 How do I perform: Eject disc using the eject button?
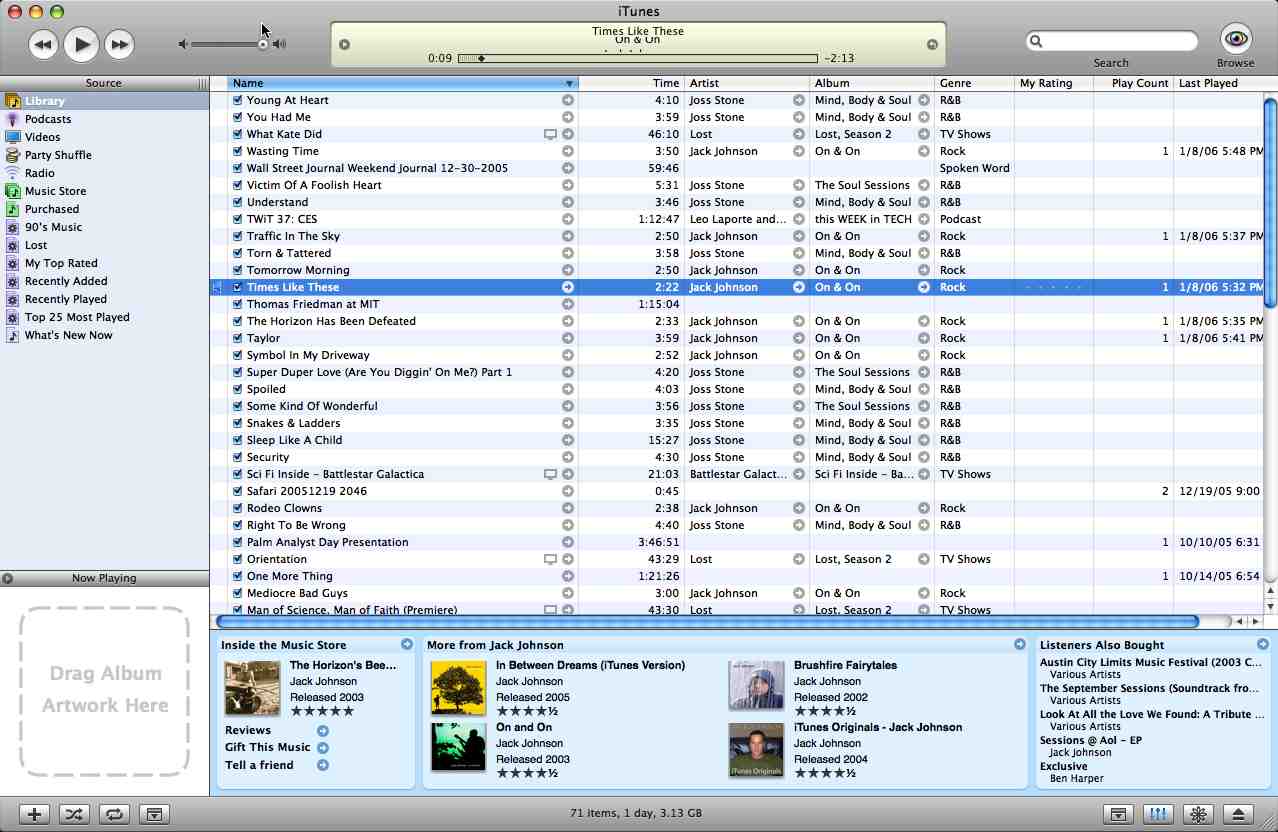[1237, 814]
